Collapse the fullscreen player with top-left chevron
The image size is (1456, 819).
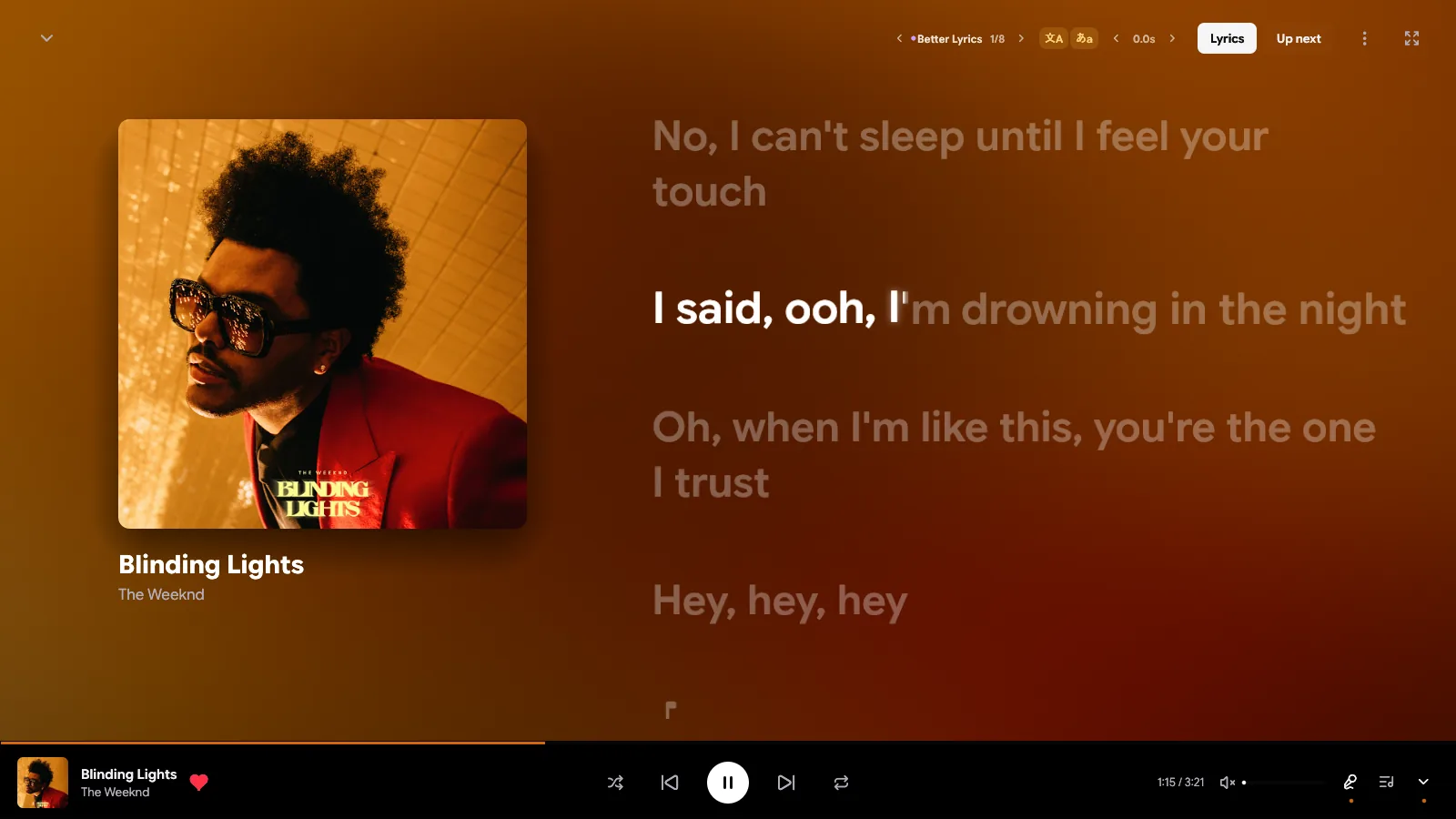click(46, 38)
